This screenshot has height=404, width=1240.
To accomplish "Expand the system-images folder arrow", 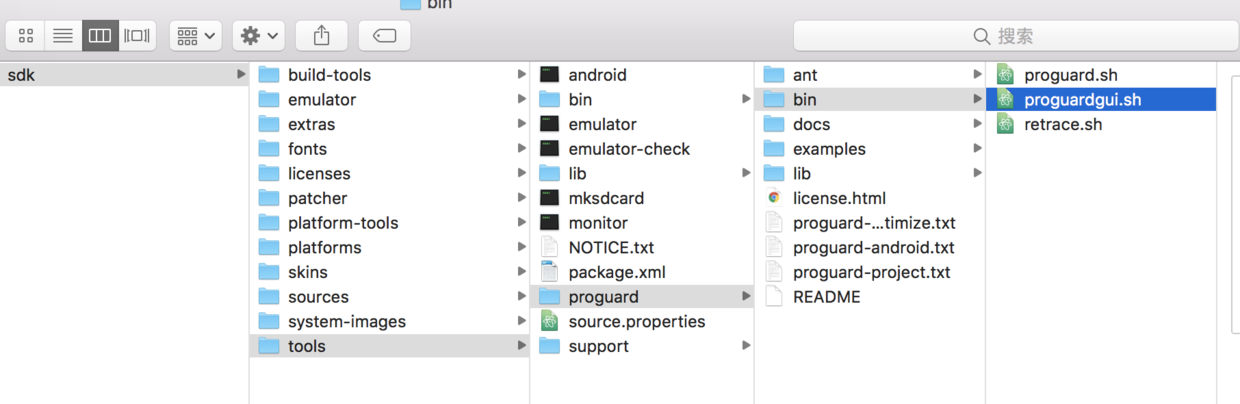I will [521, 322].
